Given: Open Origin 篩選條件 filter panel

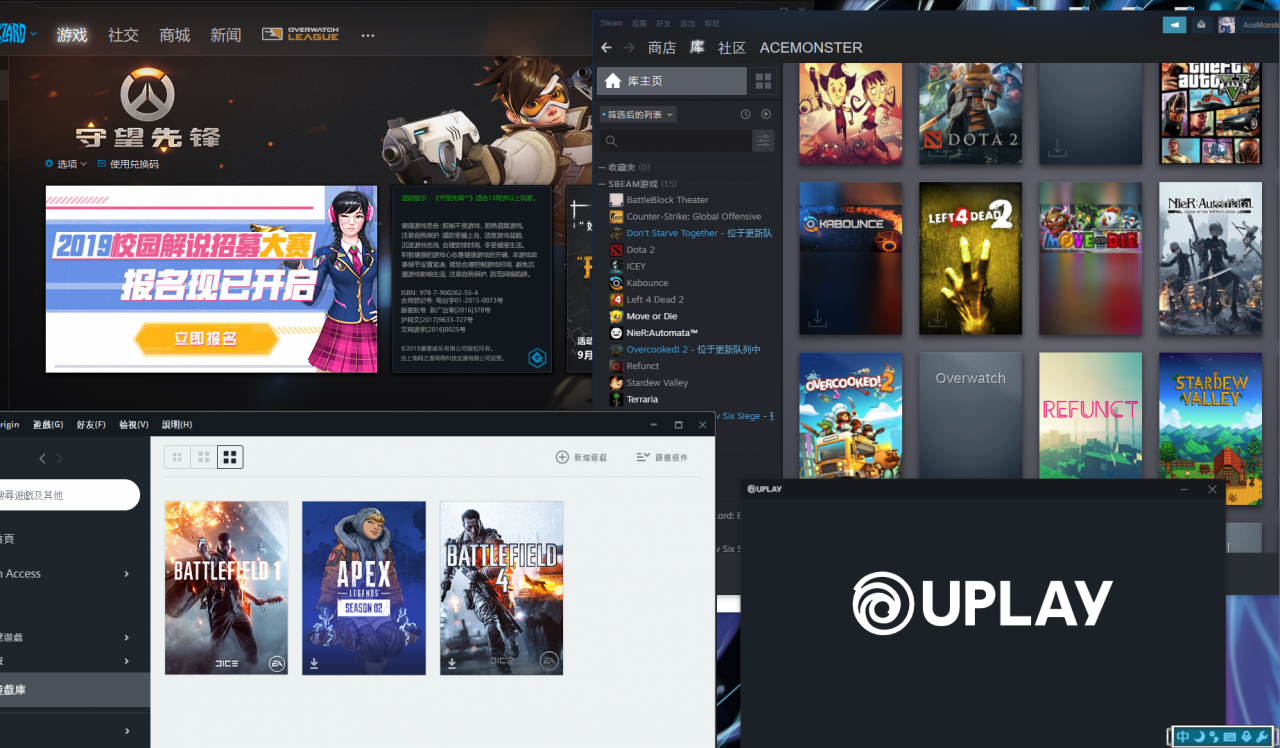Looking at the screenshot, I should point(662,457).
